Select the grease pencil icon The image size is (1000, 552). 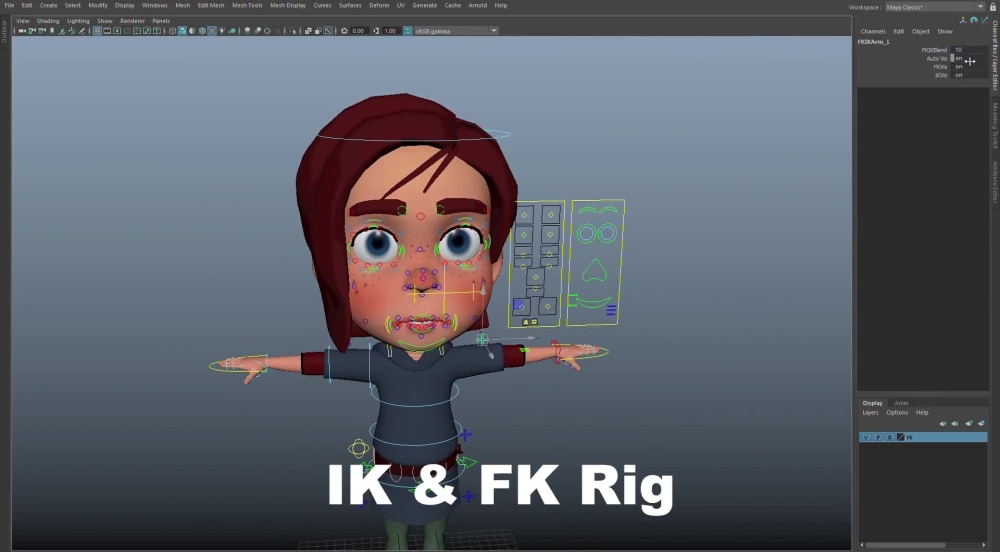82,31
